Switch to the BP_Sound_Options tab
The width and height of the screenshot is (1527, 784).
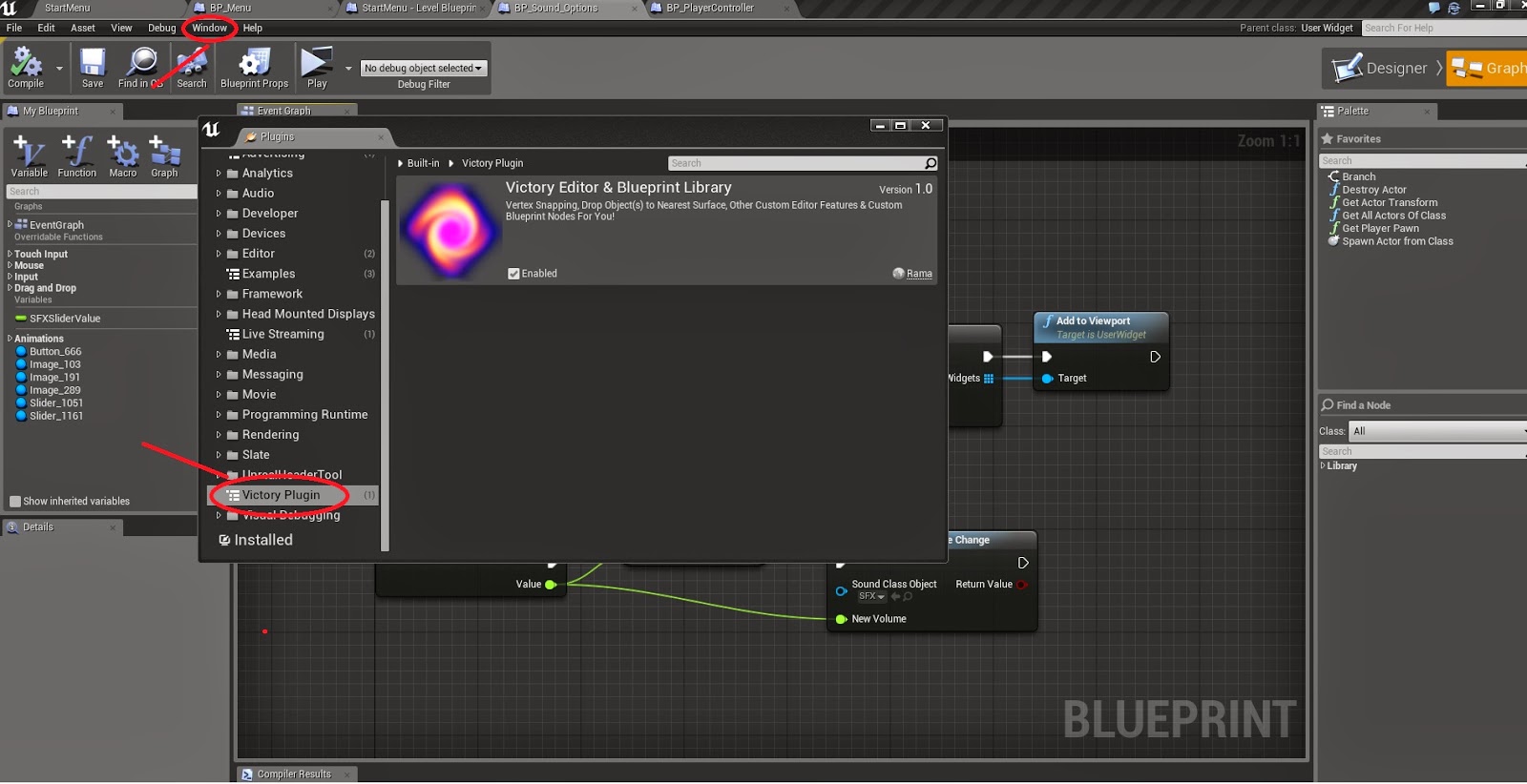565,9
